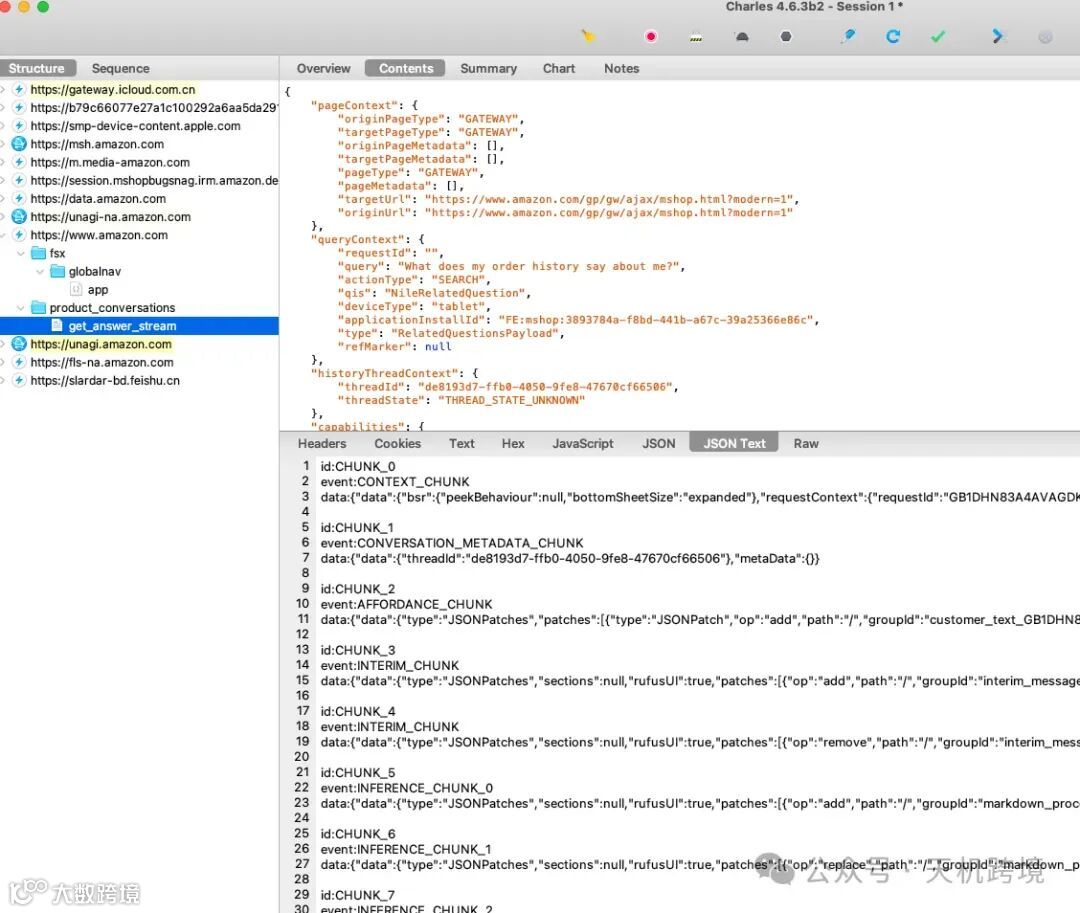Toggle the red Record button

click(x=651, y=37)
